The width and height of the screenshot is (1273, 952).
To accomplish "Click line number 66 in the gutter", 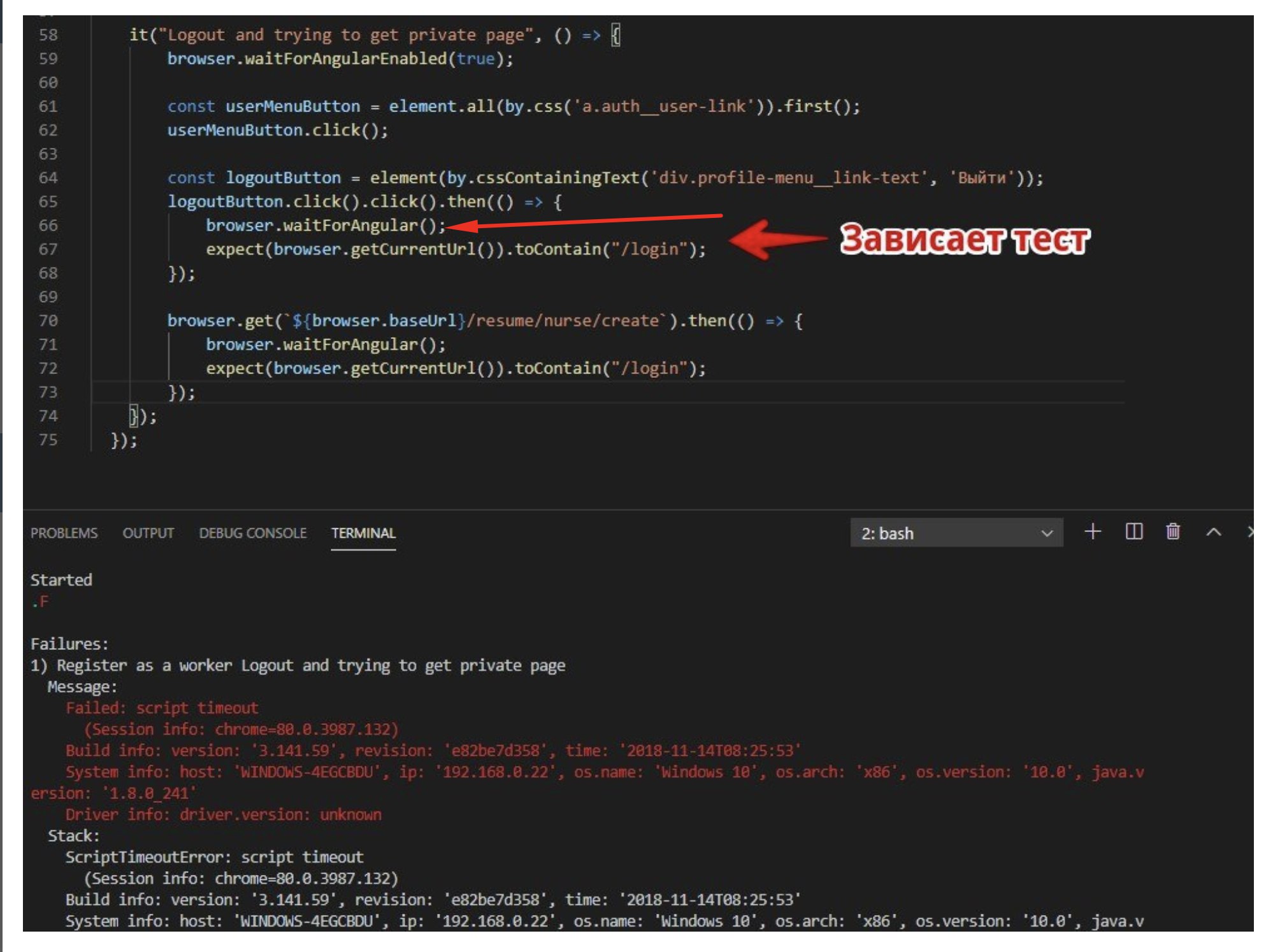I will coord(48,226).
